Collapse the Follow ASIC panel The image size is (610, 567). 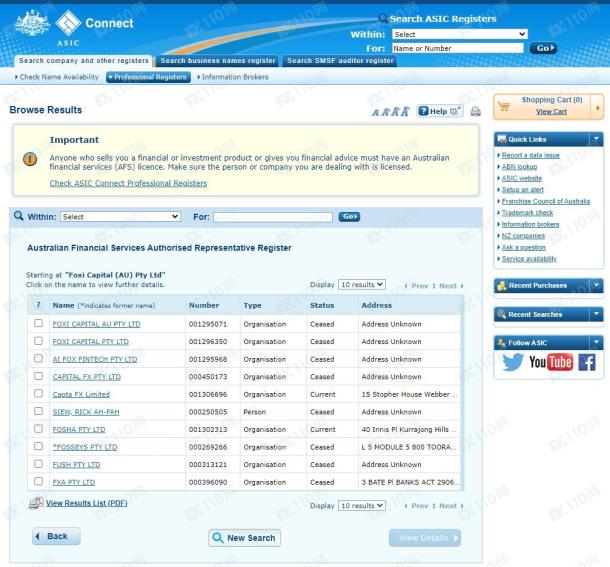click(x=596, y=342)
